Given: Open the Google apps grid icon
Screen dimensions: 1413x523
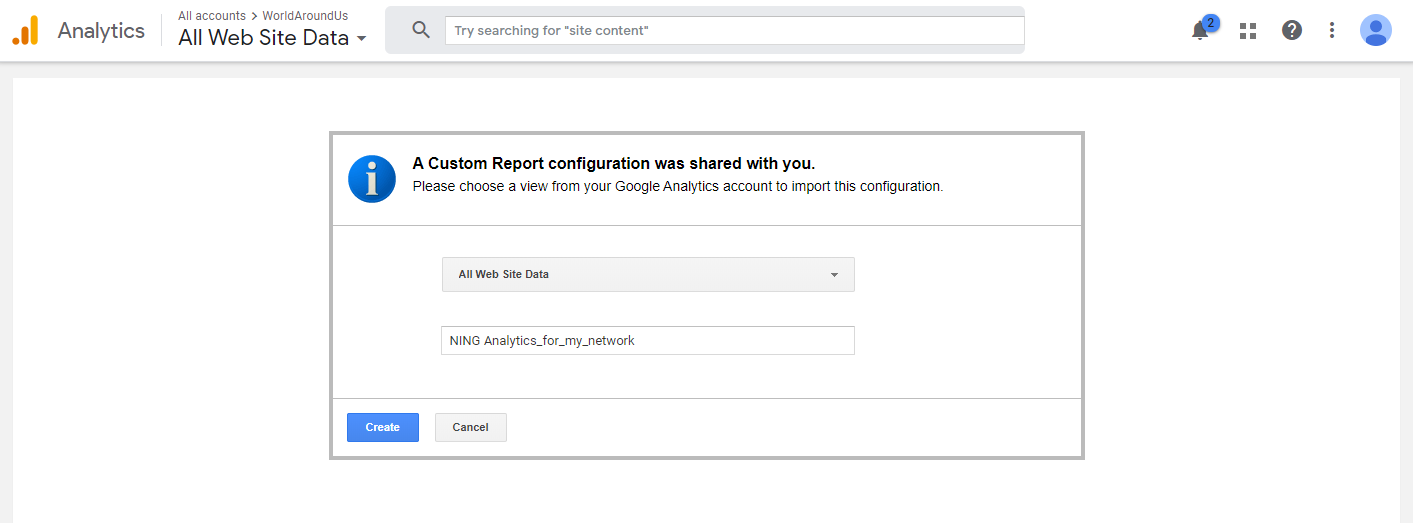Looking at the screenshot, I should [x=1247, y=30].
